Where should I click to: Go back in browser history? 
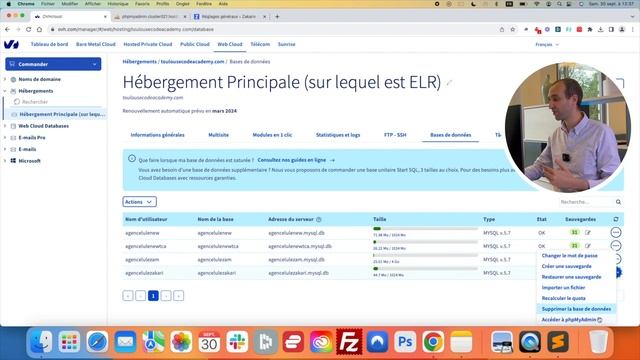7,29
